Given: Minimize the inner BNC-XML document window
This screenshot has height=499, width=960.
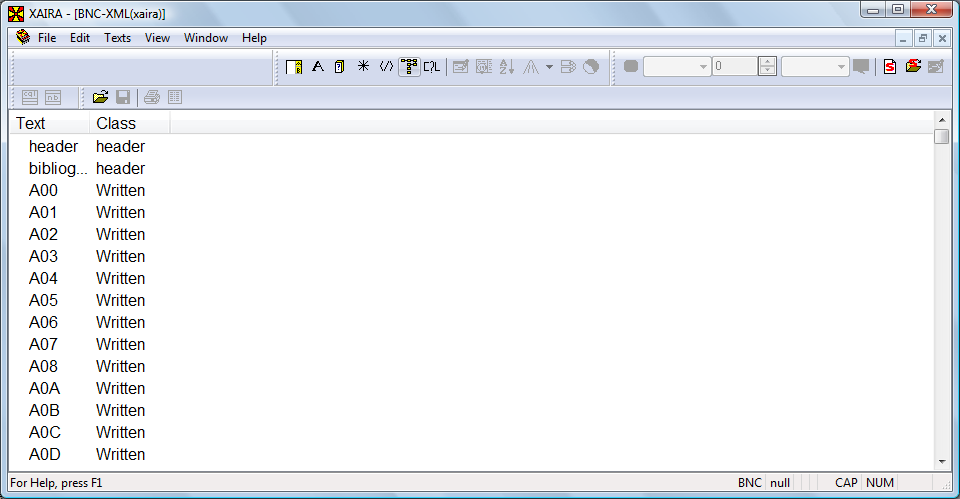Looking at the screenshot, I should (903, 38).
